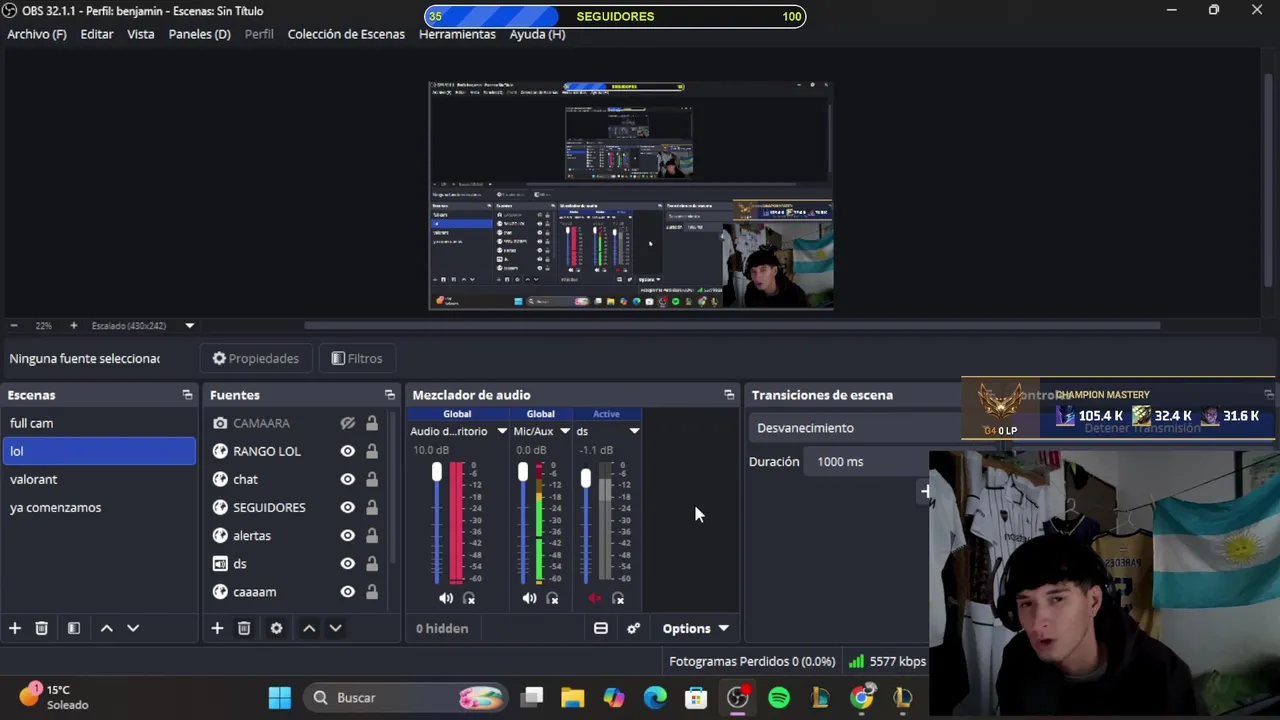Toggle lock on CAMAARA source
Image resolution: width=1280 pixels, height=720 pixels.
point(372,423)
